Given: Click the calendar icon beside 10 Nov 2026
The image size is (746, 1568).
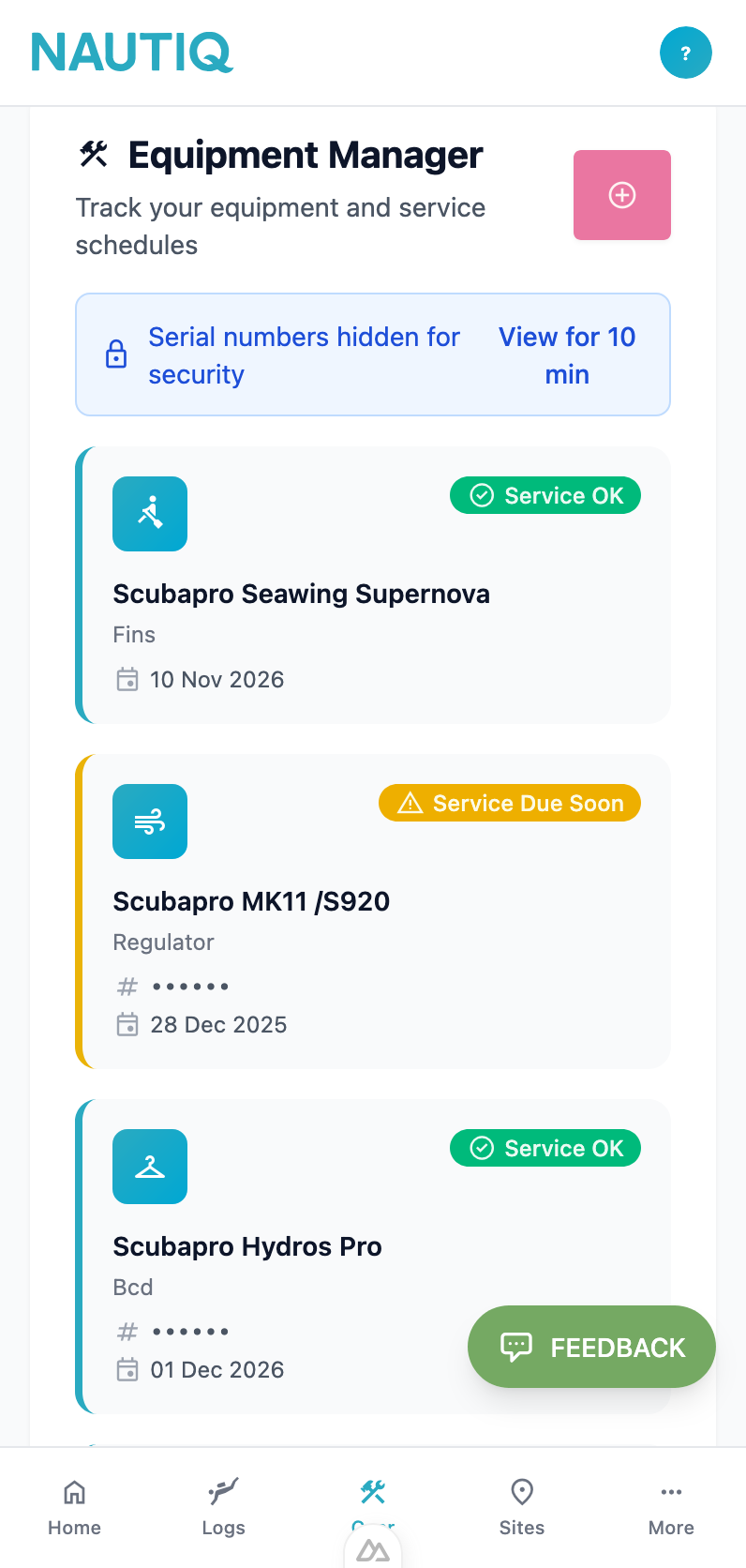Looking at the screenshot, I should (x=127, y=679).
